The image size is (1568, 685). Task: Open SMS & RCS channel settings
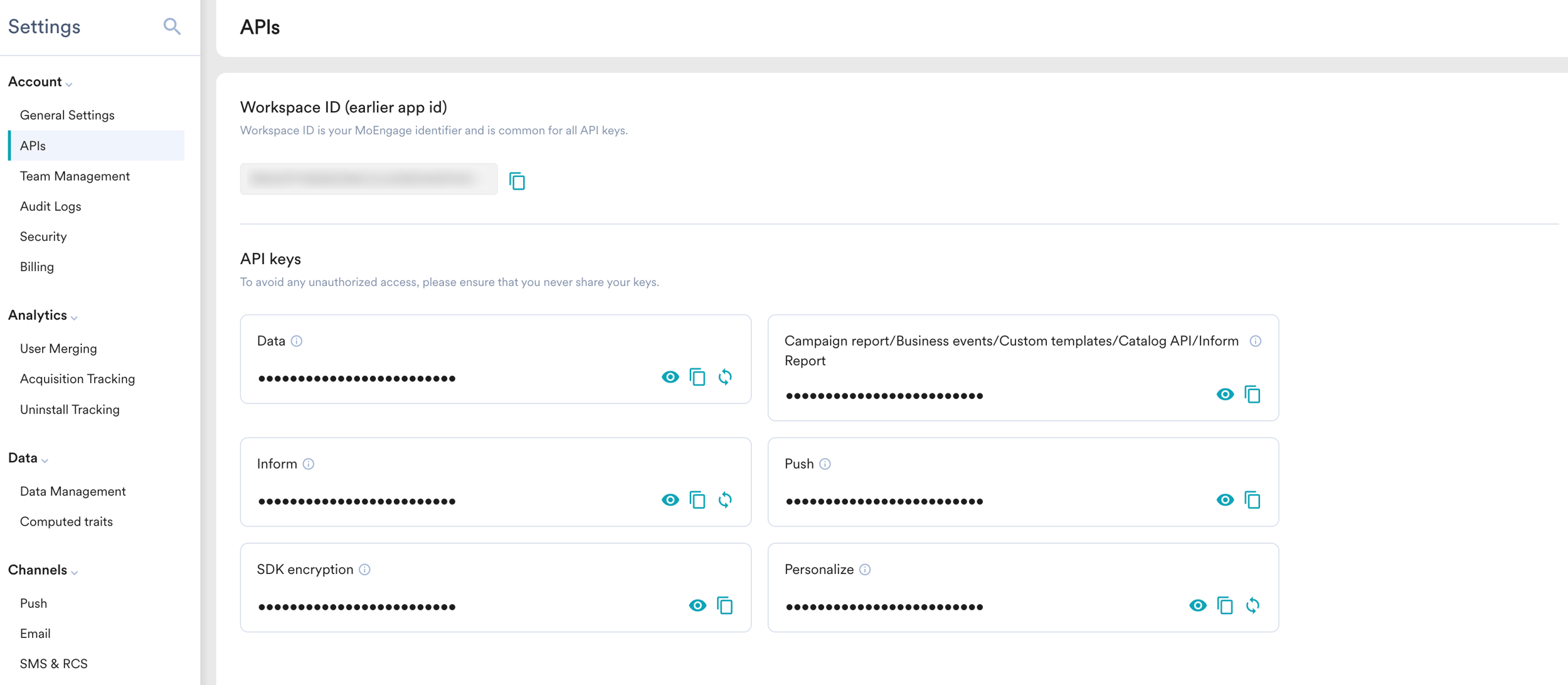[54, 664]
